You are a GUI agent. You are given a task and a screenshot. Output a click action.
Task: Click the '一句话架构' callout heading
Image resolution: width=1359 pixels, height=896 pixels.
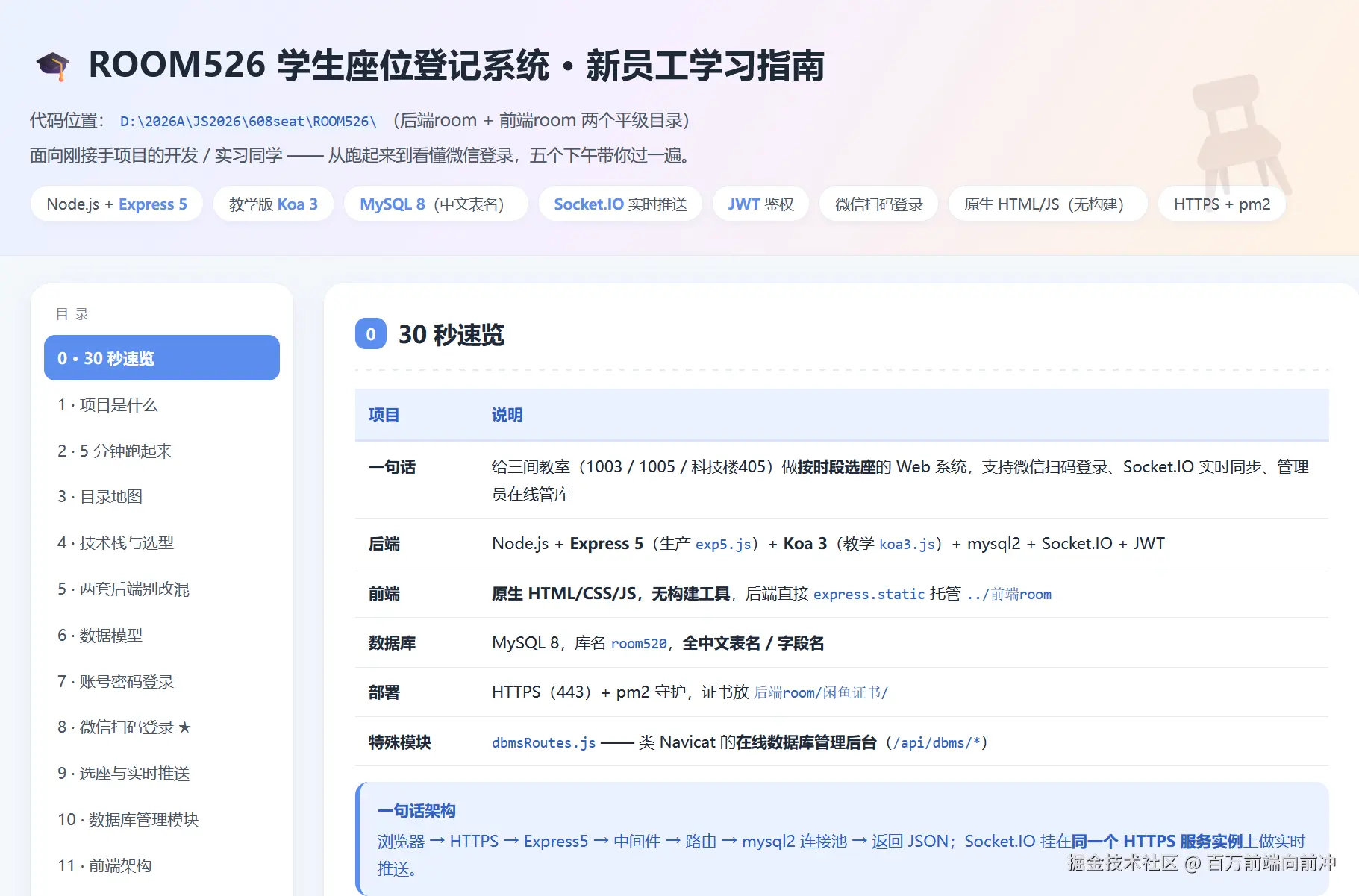click(416, 811)
